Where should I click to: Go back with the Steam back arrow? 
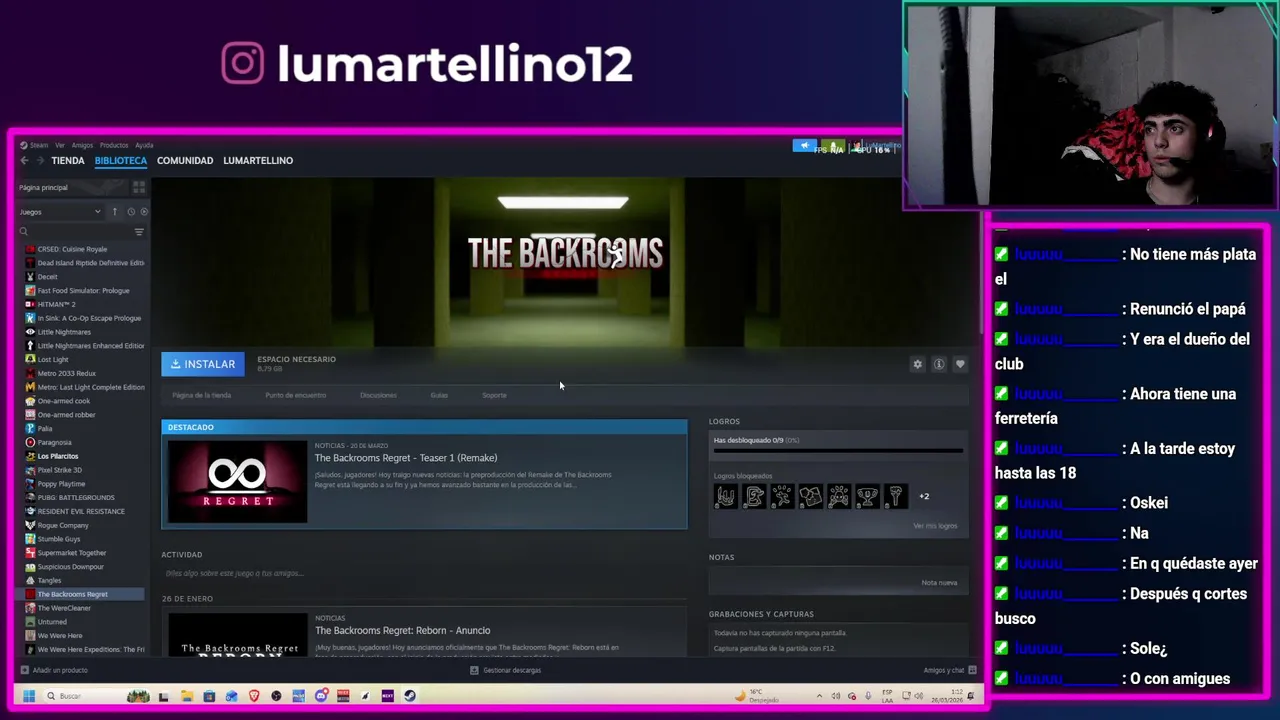[x=25, y=160]
